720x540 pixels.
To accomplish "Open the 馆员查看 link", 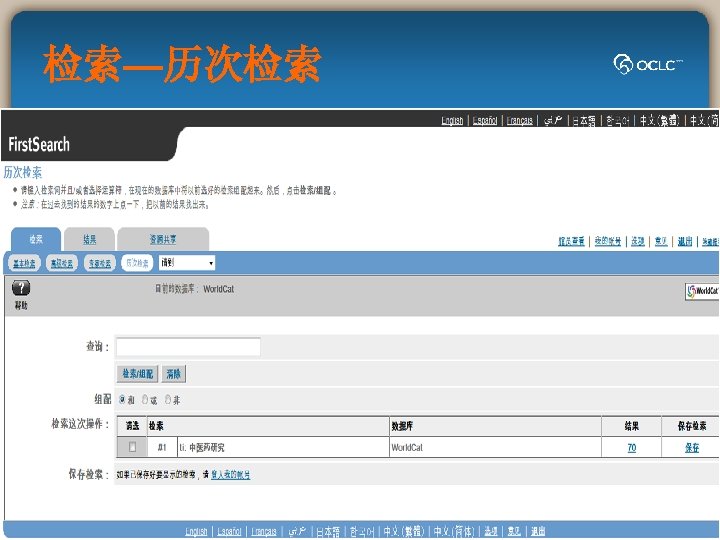I will (571, 241).
